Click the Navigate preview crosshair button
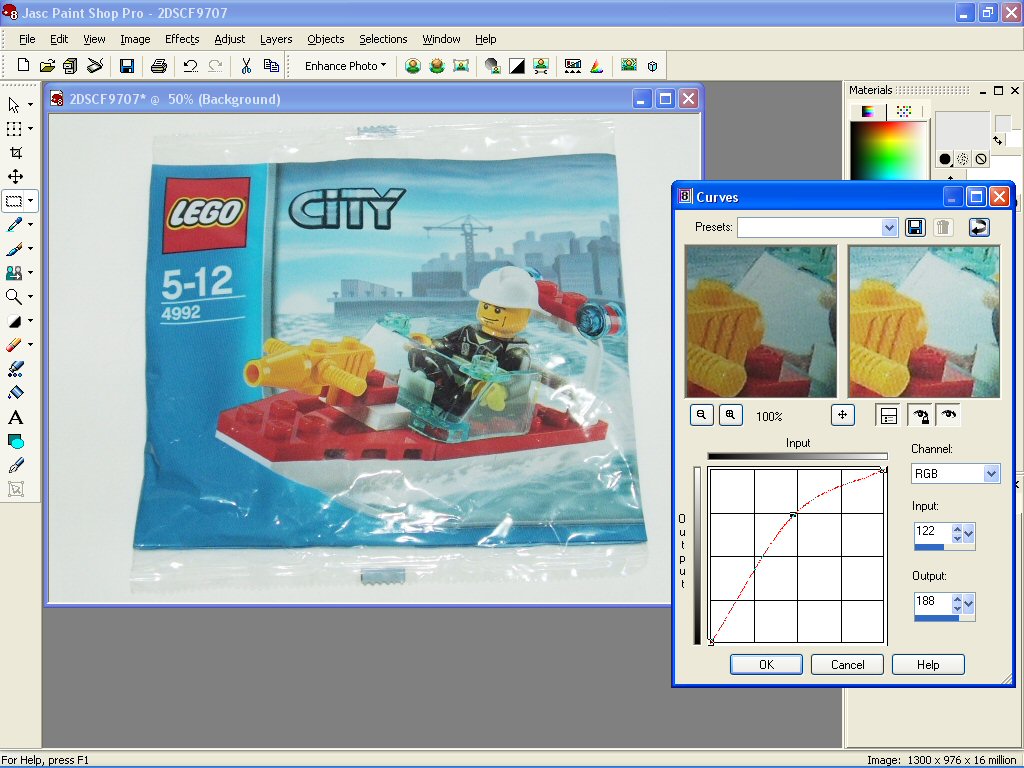 842,415
